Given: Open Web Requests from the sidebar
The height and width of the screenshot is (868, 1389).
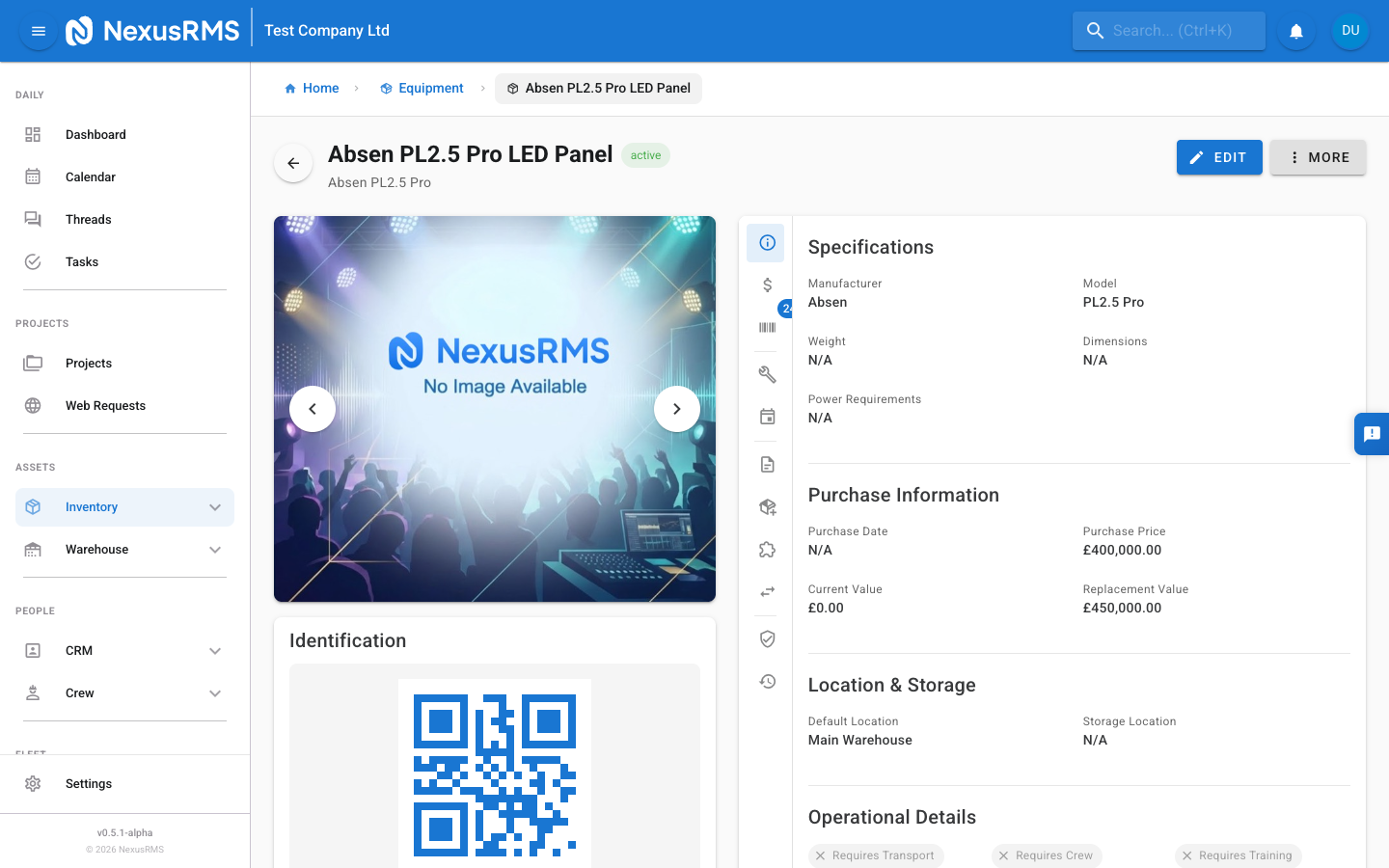Looking at the screenshot, I should [105, 406].
